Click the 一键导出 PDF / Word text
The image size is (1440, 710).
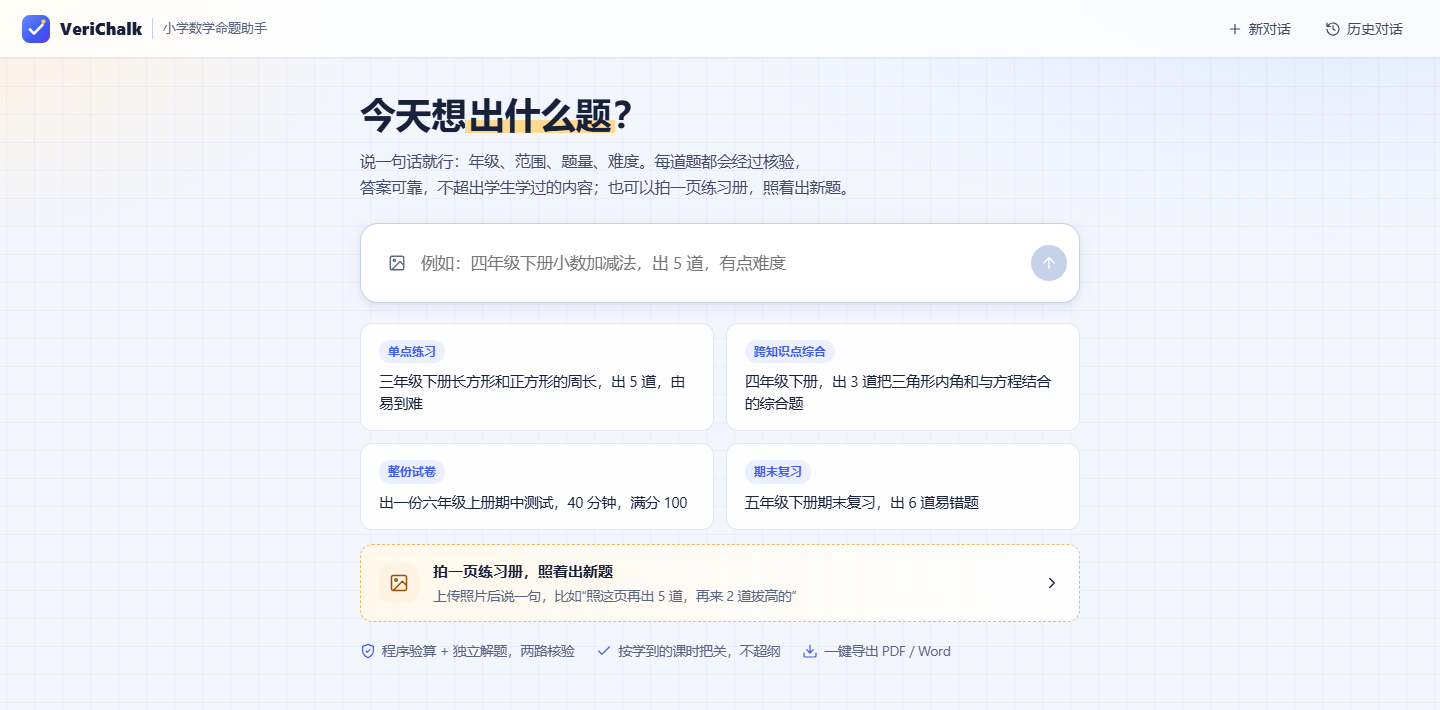pos(887,651)
